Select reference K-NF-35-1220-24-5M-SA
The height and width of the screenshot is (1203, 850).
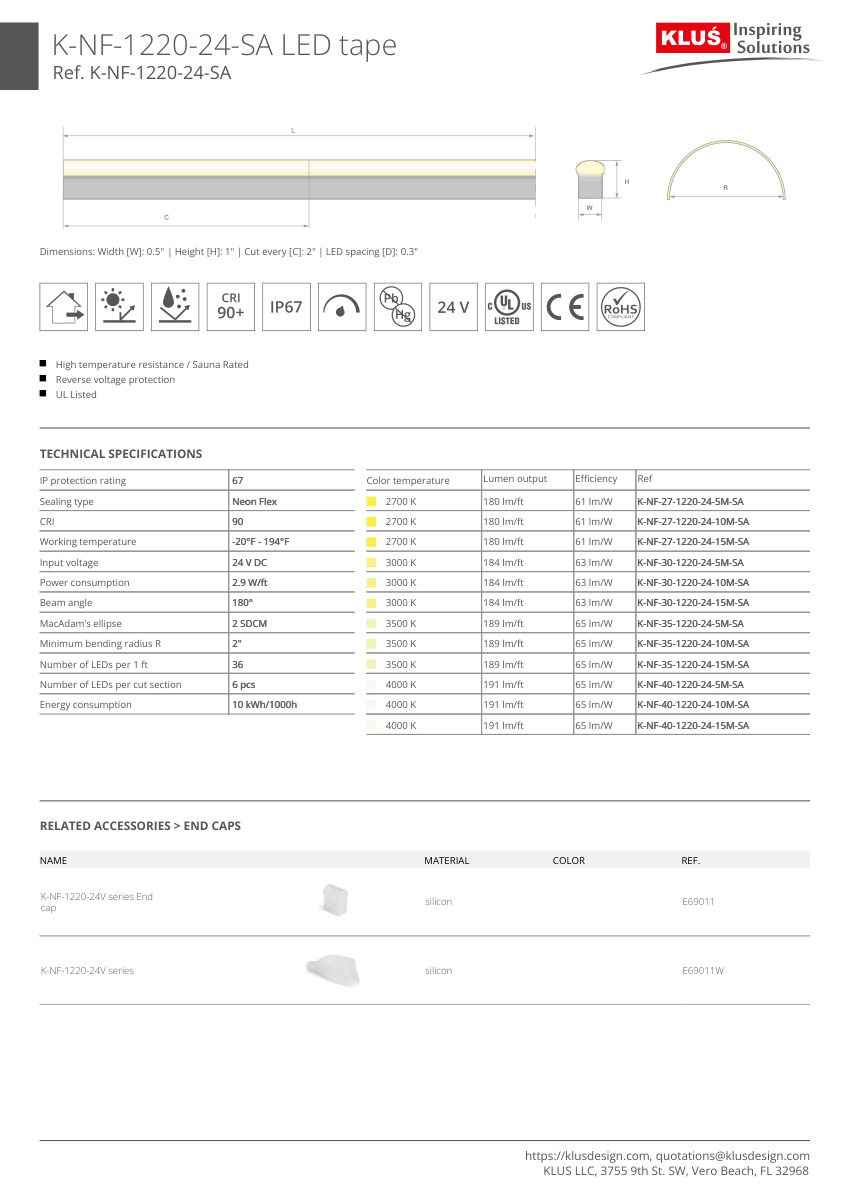[690, 623]
